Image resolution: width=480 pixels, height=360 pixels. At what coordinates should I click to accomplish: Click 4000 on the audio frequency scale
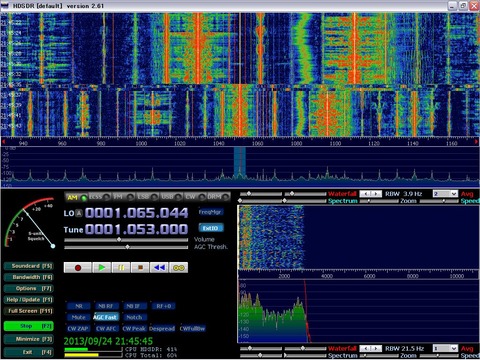327,276
